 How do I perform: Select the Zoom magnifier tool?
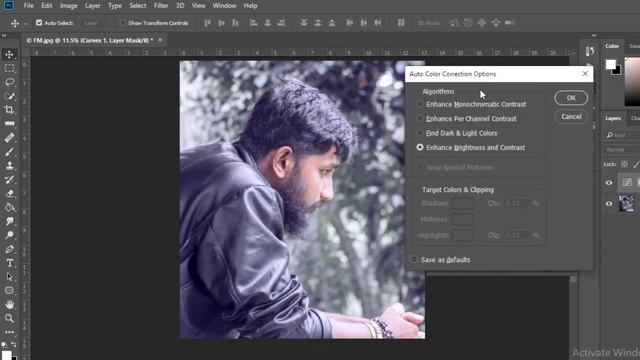click(9, 318)
